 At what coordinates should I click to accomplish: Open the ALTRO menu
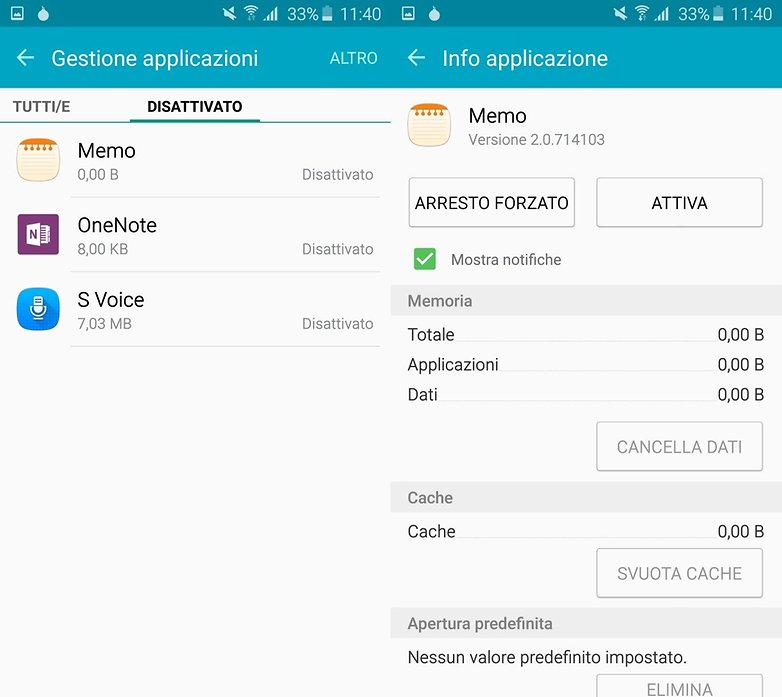353,58
